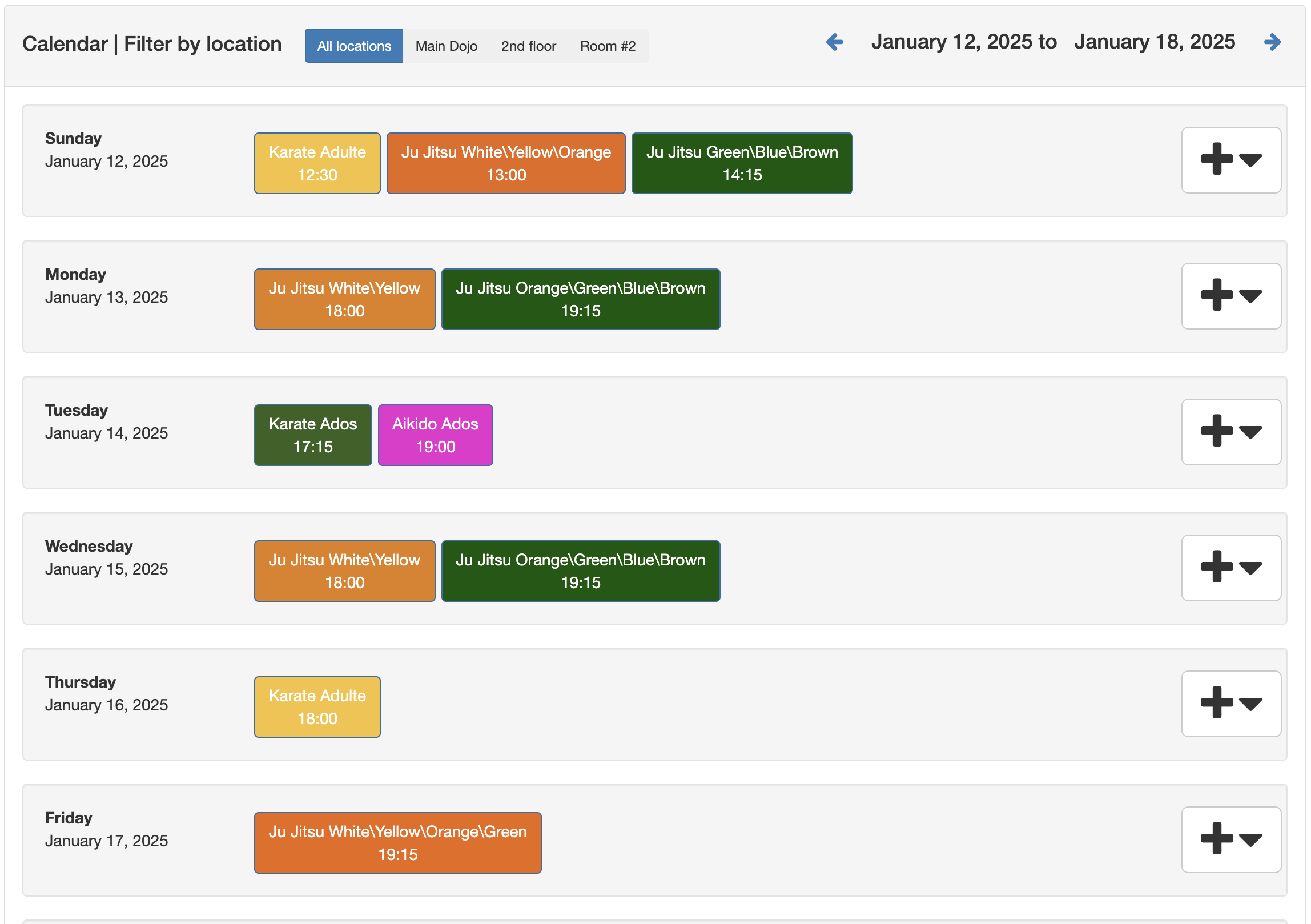1311x924 pixels.
Task: Open Tuesday Karate Ados 17:15 class
Action: click(313, 435)
